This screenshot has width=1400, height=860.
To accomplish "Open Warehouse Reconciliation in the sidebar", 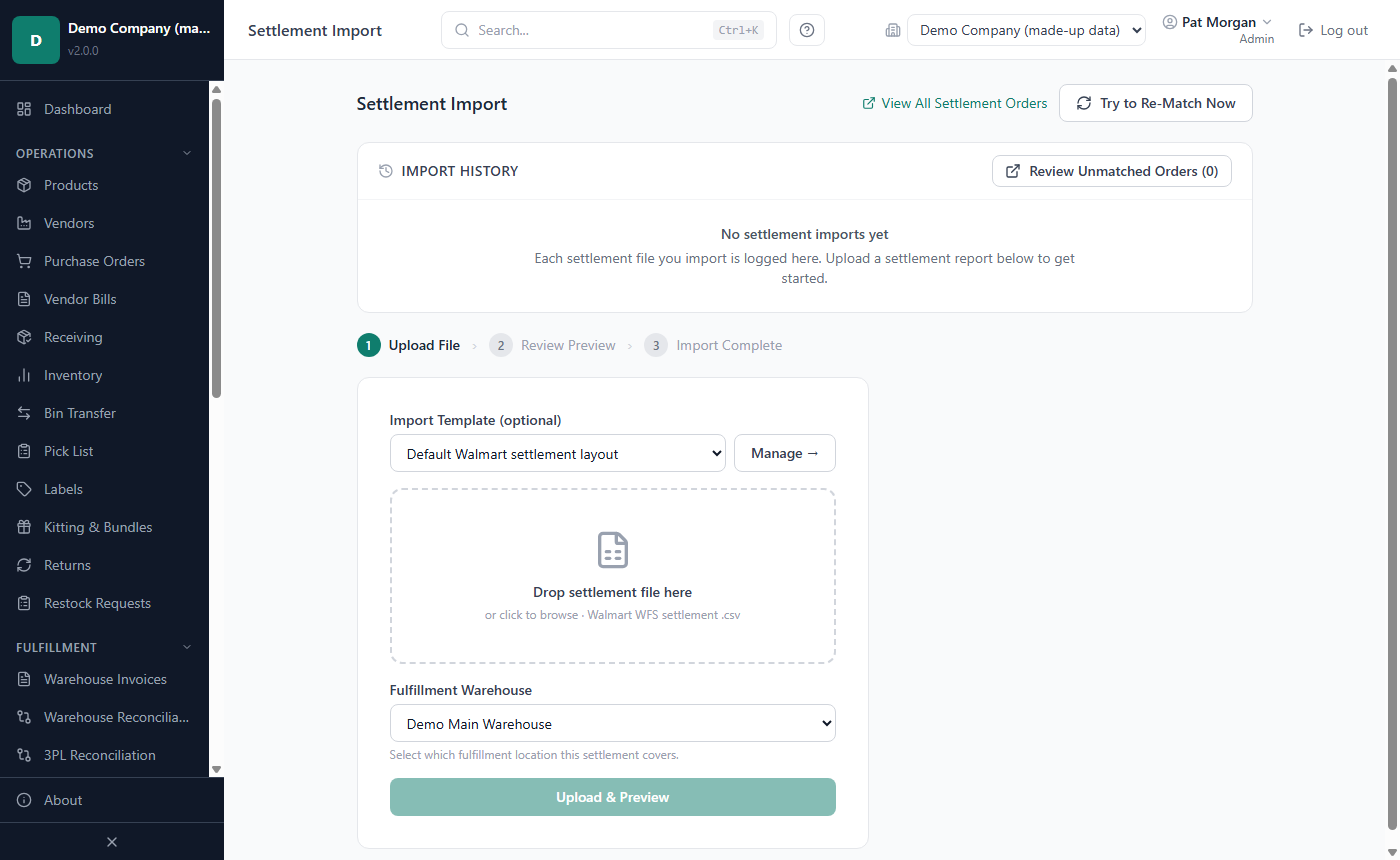I will point(104,717).
